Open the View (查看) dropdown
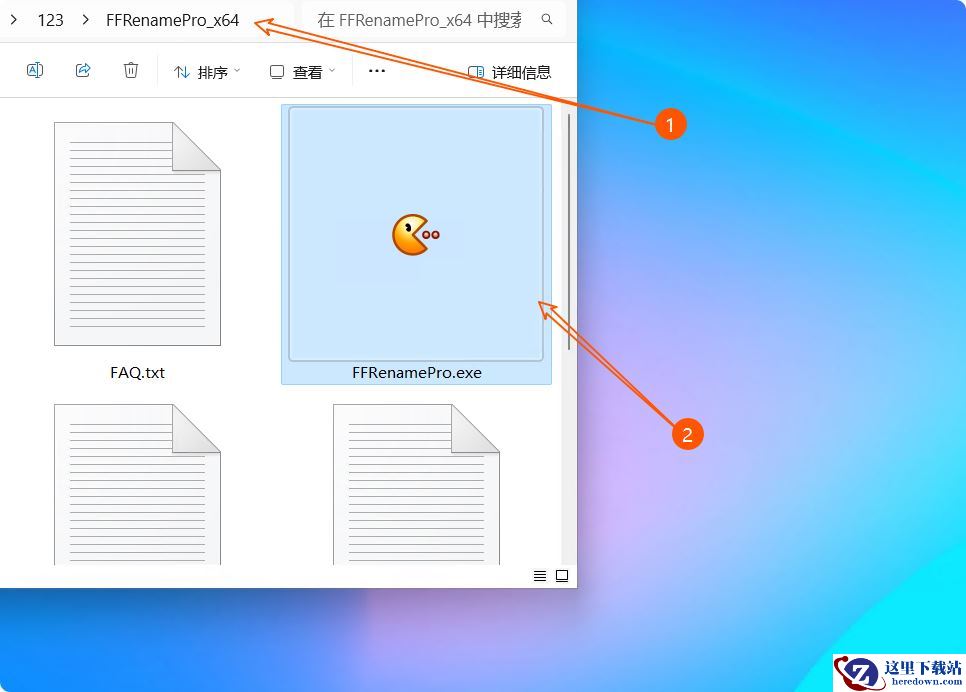The height and width of the screenshot is (692, 966). (x=302, y=72)
